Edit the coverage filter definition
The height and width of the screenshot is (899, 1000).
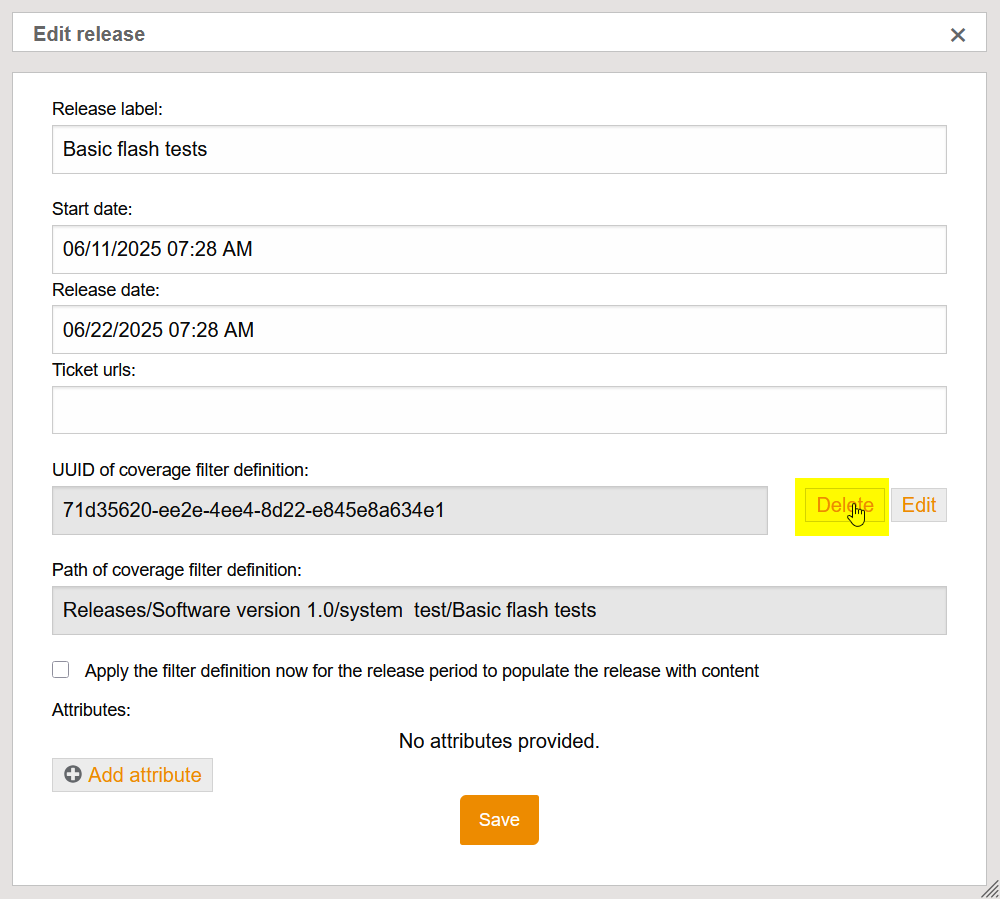click(x=918, y=505)
